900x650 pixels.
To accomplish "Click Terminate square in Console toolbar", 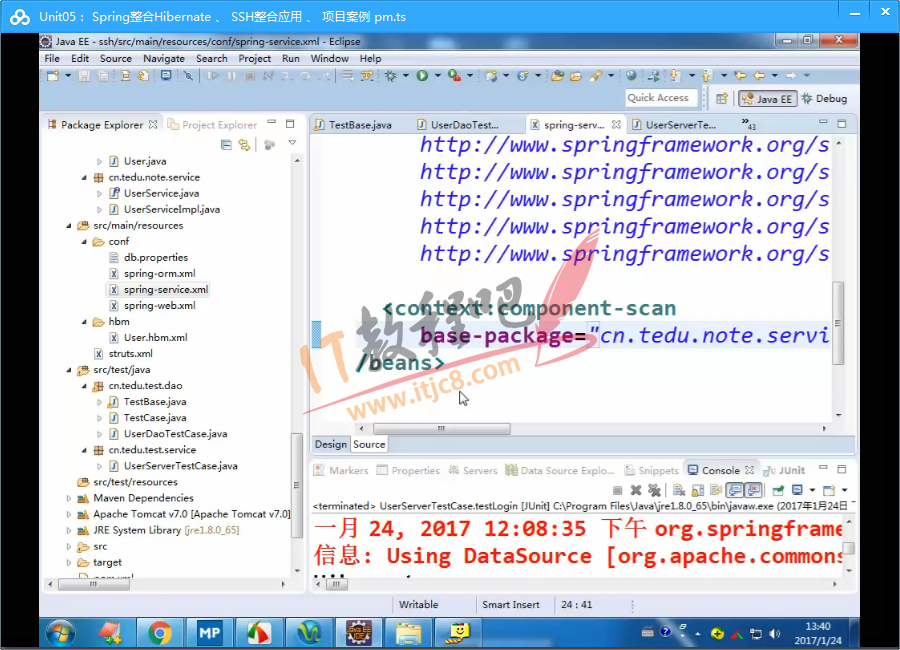I will pos(618,490).
